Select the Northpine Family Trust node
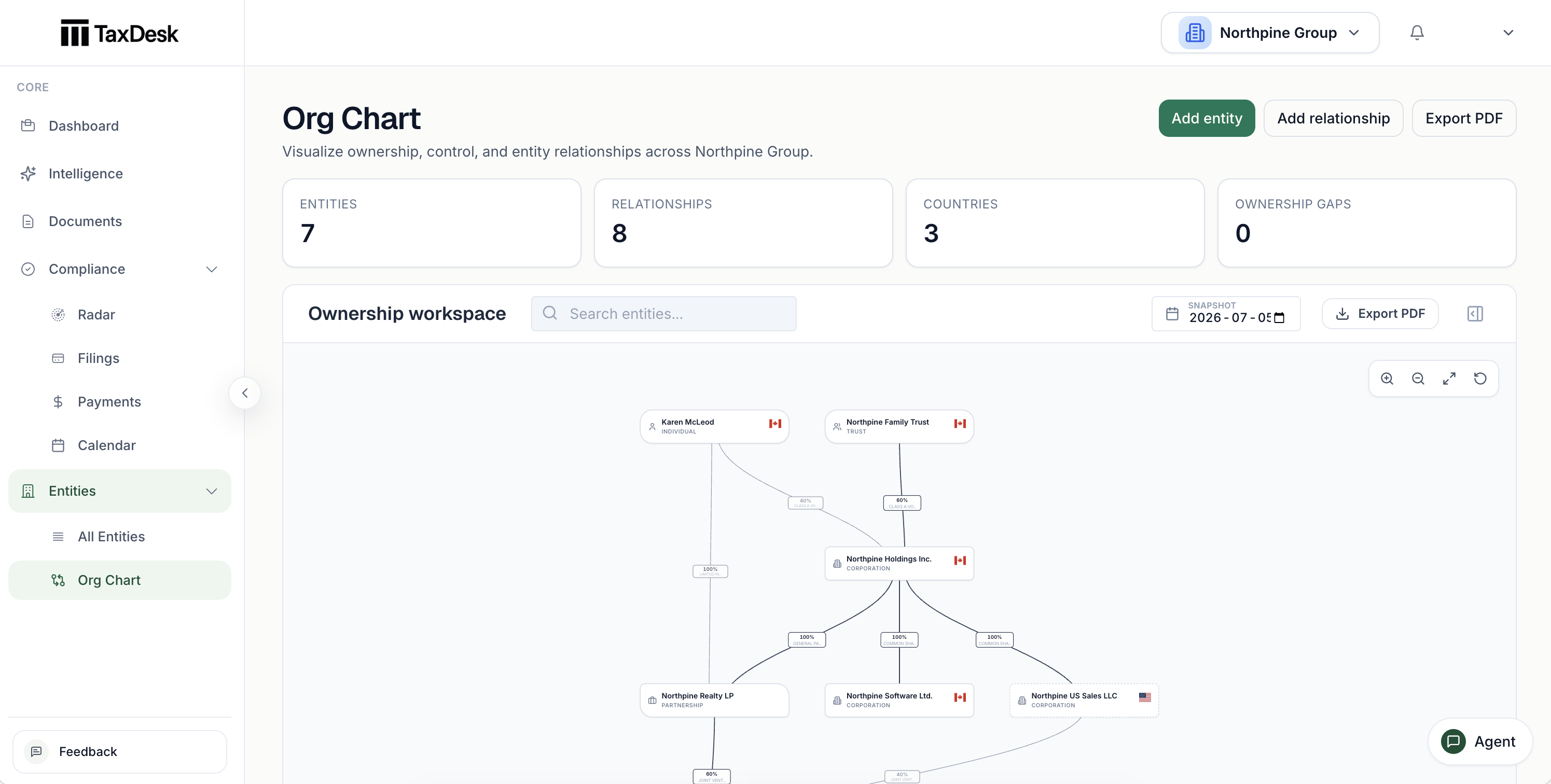This screenshot has height=784, width=1551. pos(899,427)
